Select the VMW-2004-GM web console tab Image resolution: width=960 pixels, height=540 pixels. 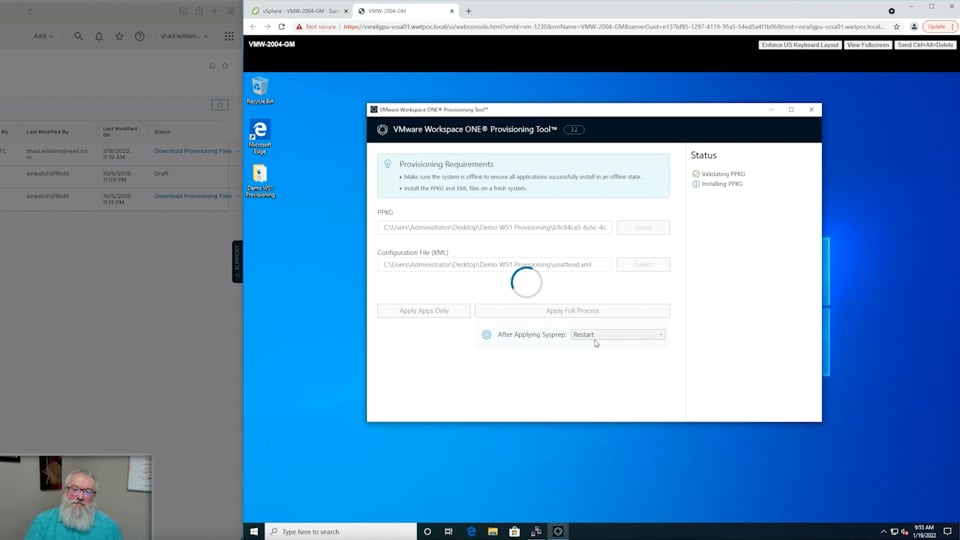point(404,11)
